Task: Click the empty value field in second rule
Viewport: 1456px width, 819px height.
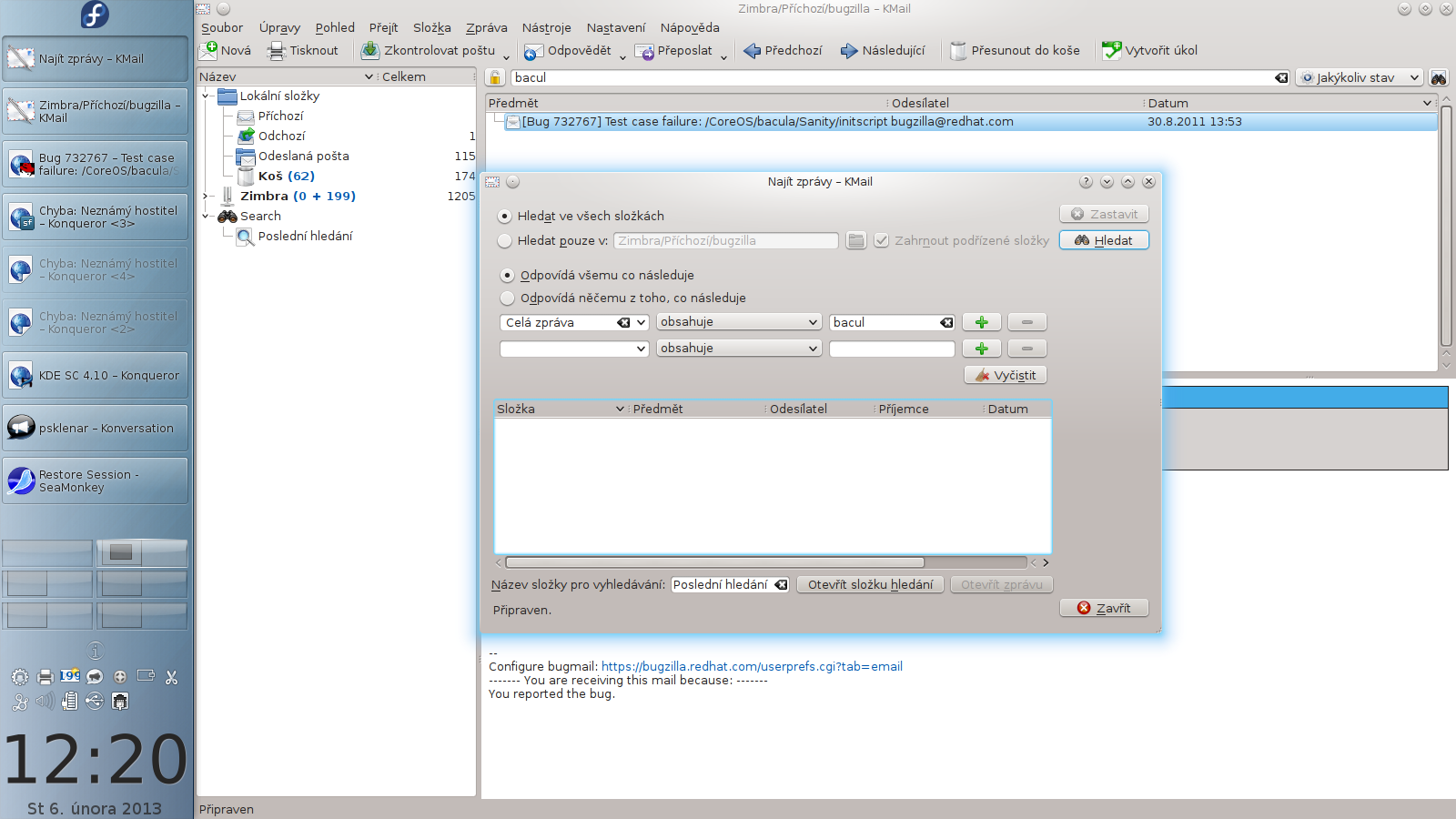Action: pyautogui.click(x=892, y=349)
